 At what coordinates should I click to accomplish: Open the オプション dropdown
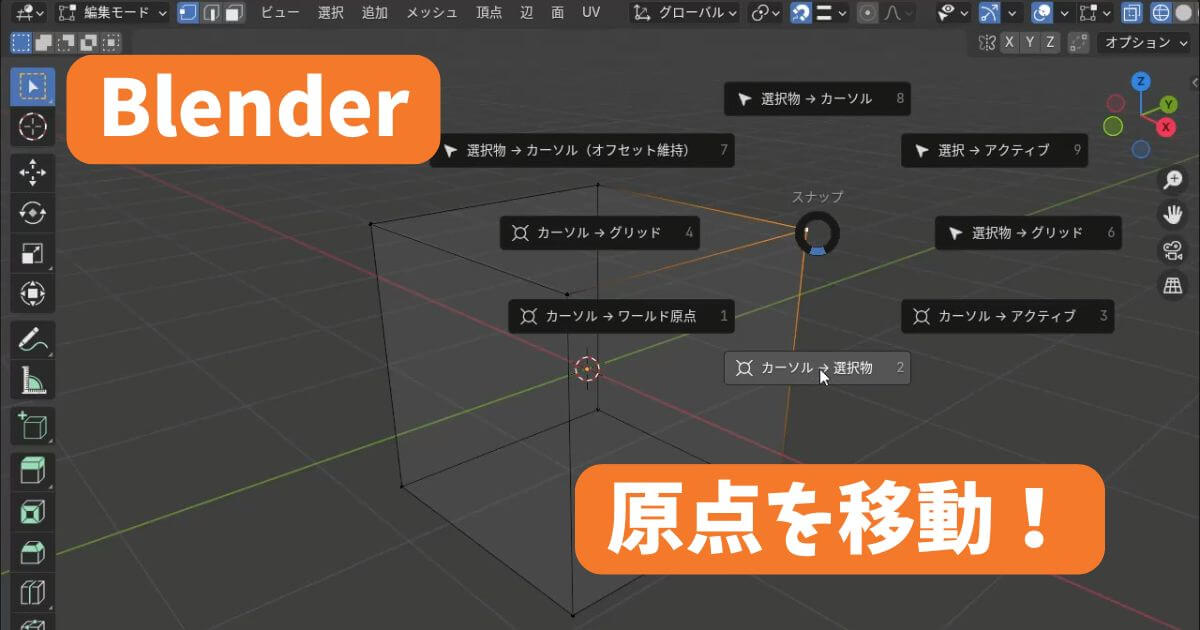[x=1145, y=42]
